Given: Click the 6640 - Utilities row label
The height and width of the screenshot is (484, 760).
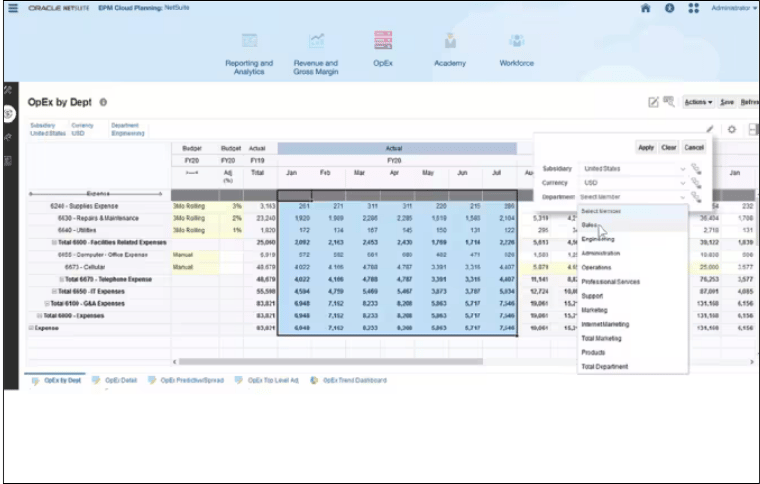Looking at the screenshot, I should pyautogui.click(x=77, y=230).
